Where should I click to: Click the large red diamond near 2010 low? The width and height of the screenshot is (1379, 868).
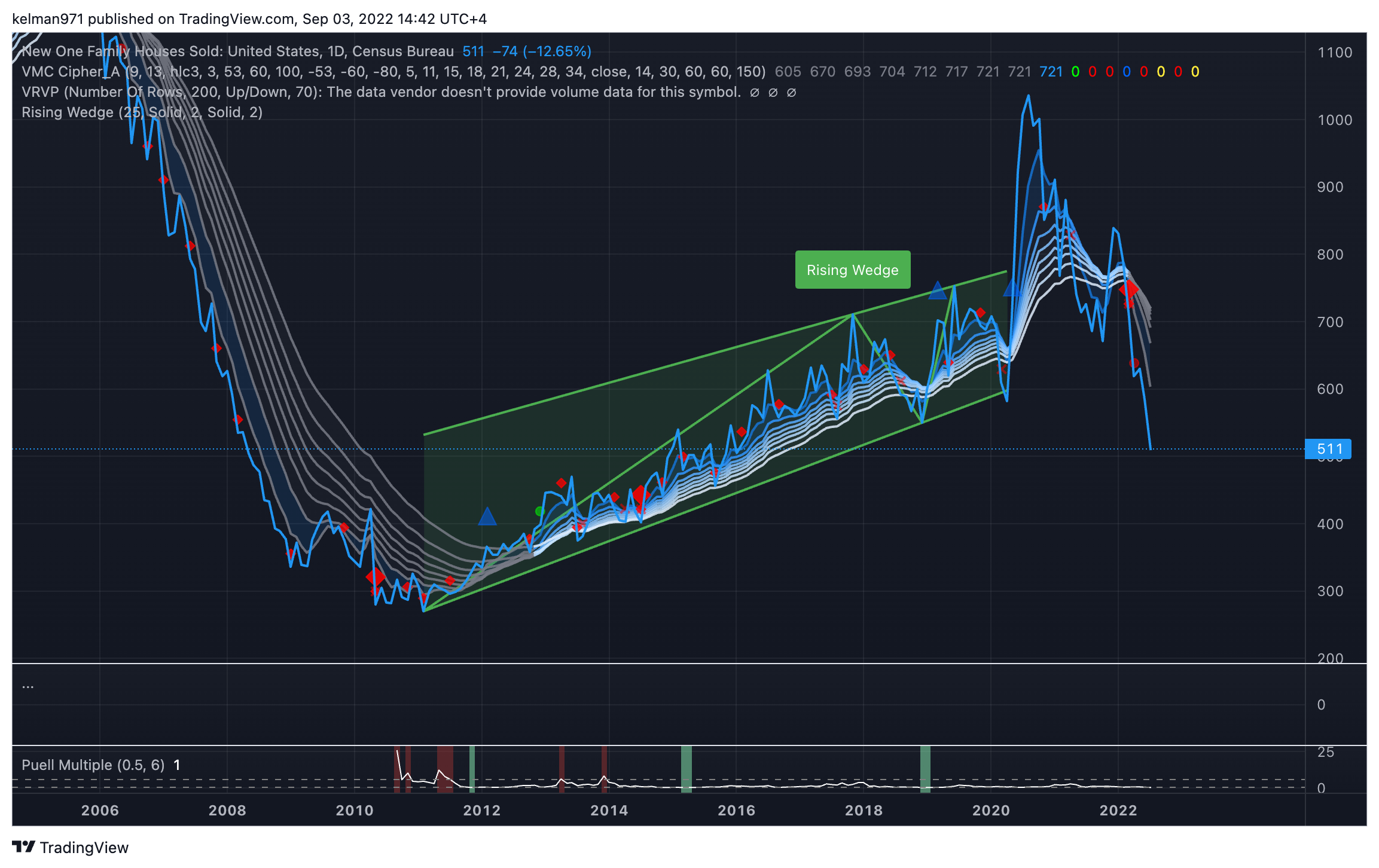375,577
